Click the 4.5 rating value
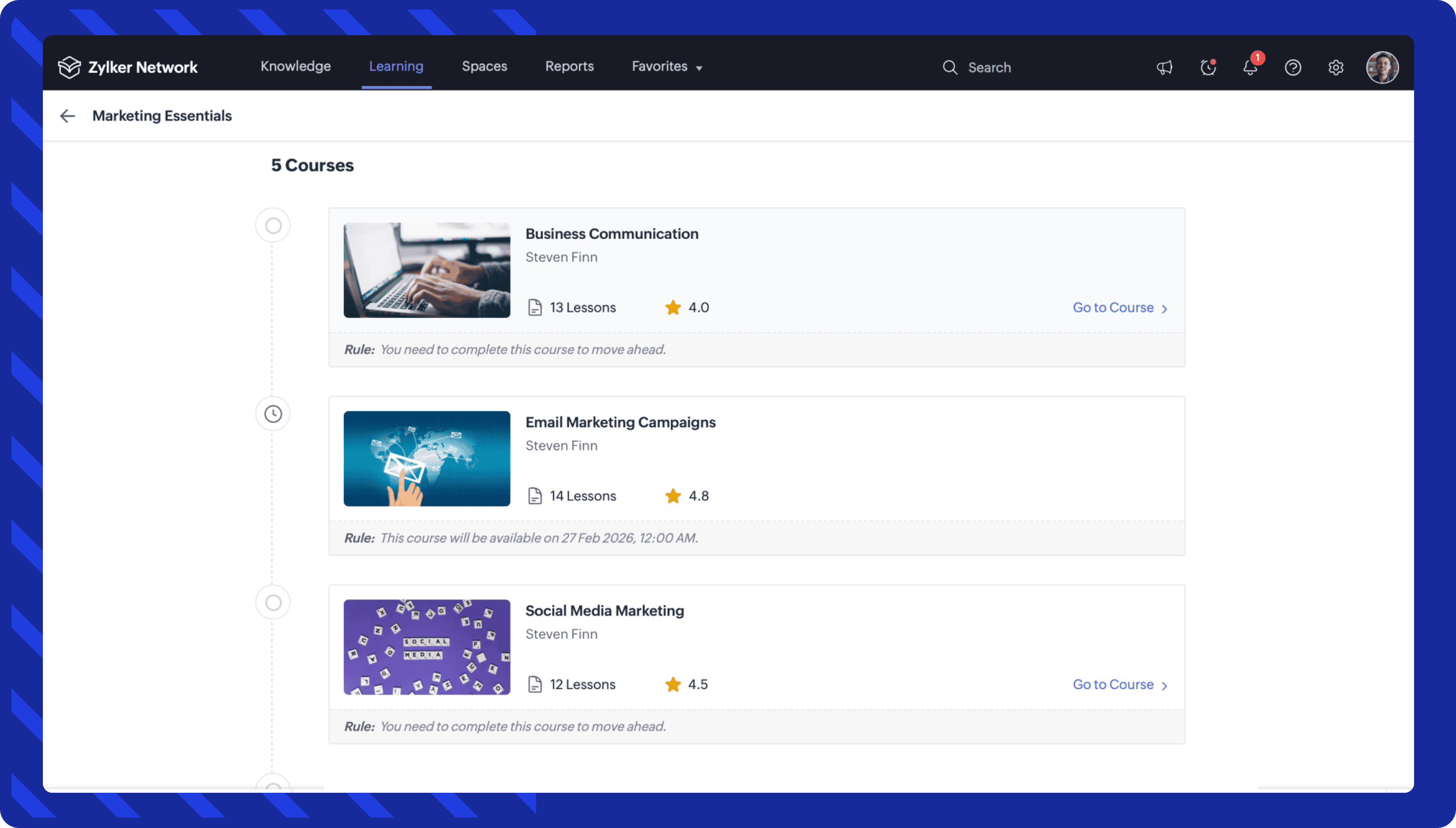This screenshot has height=828, width=1456. [x=698, y=684]
